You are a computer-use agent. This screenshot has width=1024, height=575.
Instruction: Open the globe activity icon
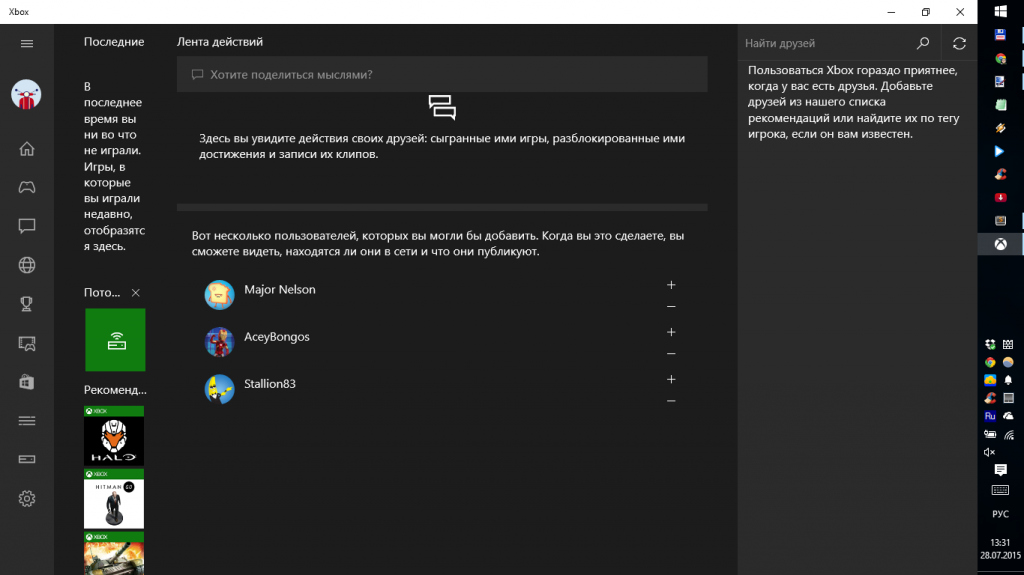tap(27, 265)
